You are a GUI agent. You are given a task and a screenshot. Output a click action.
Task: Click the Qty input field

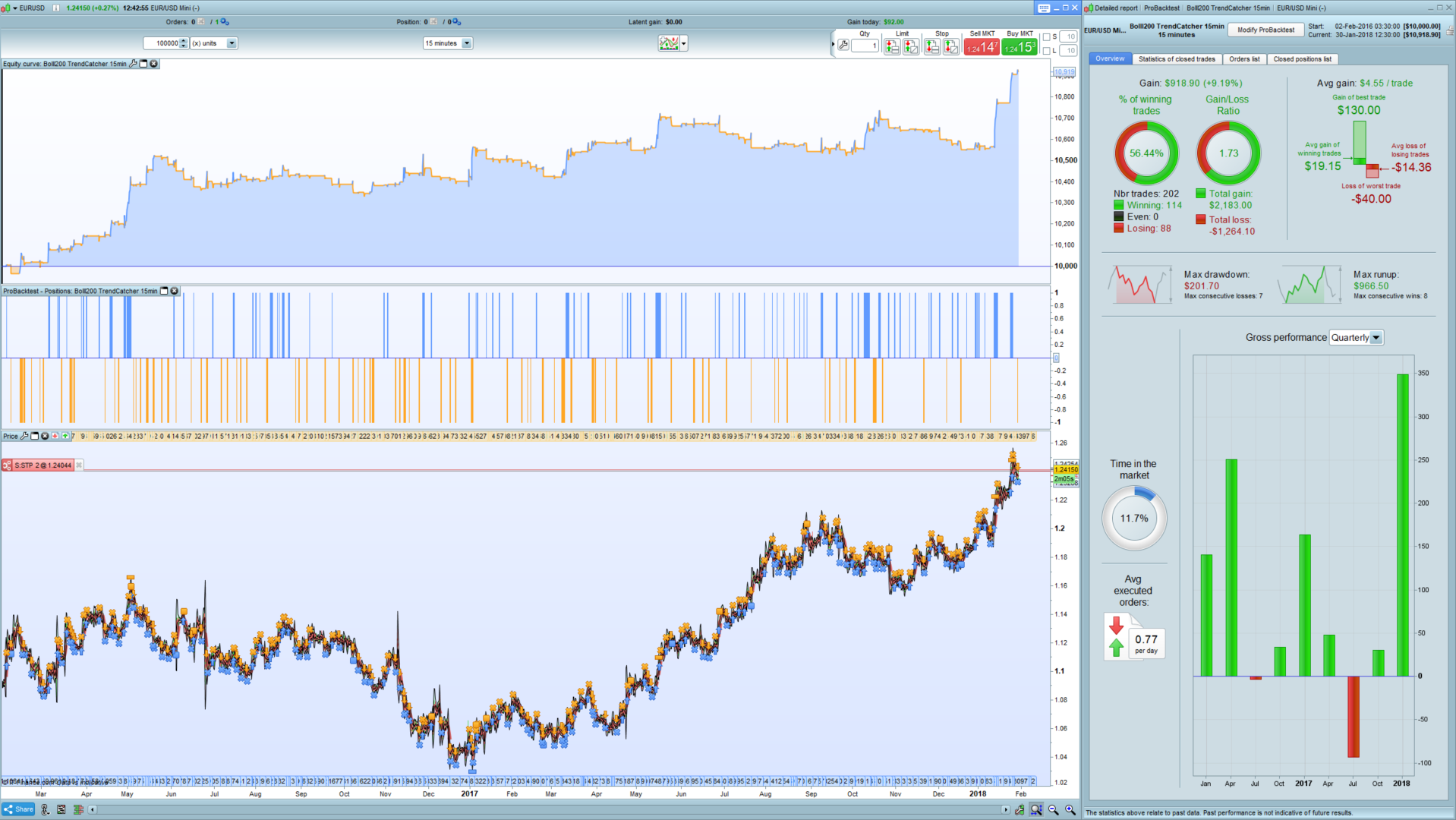(x=865, y=46)
